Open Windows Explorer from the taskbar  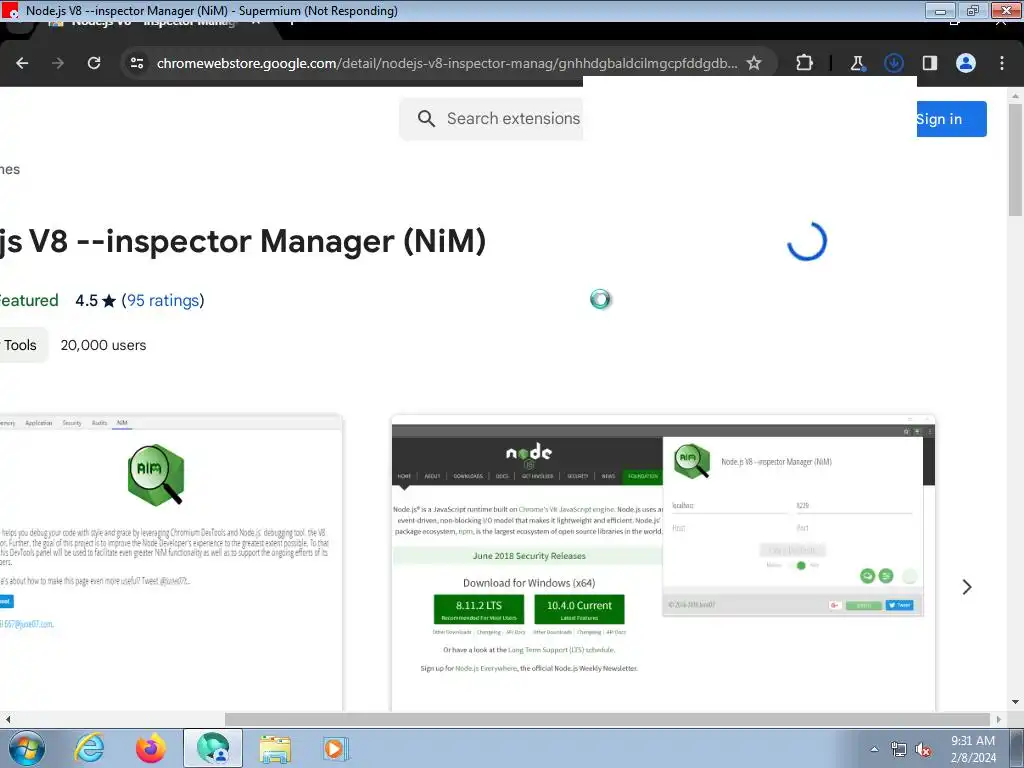(x=275, y=748)
